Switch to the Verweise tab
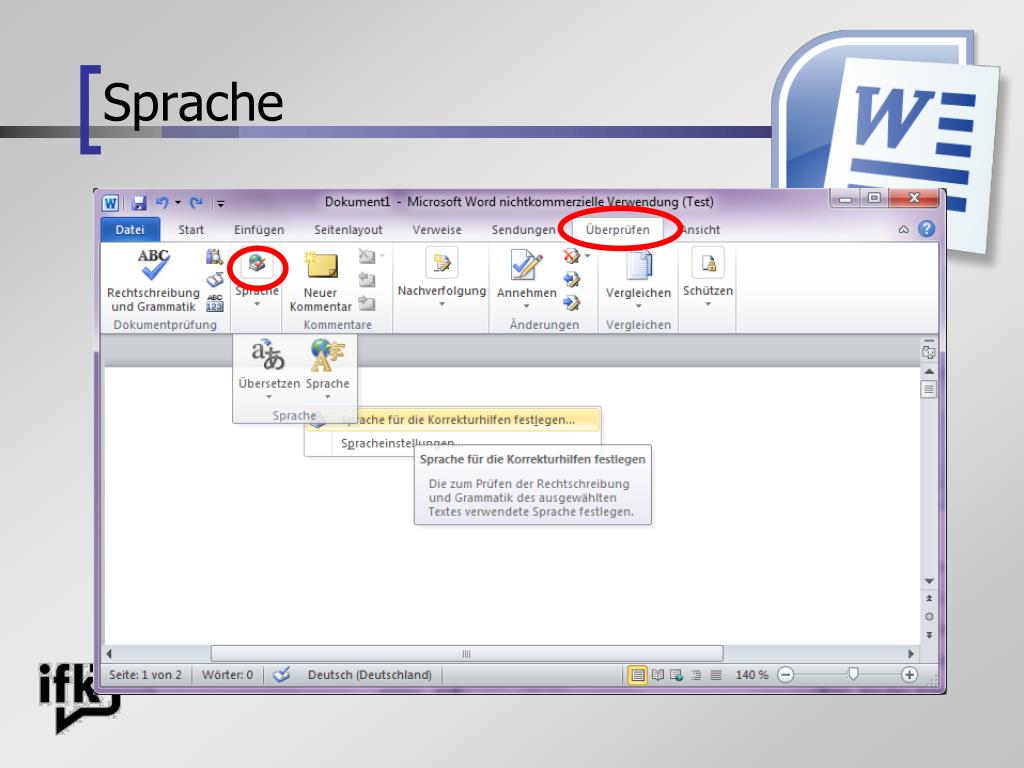The height and width of the screenshot is (768, 1024). point(437,230)
